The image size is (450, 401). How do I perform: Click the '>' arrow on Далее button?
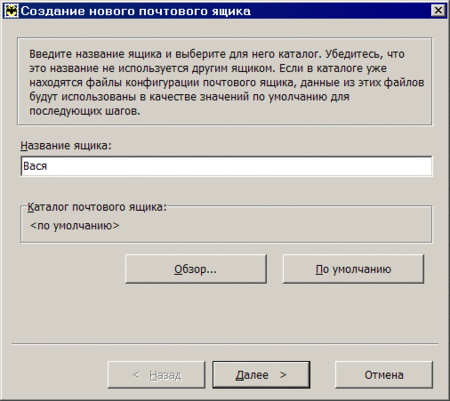coord(283,375)
